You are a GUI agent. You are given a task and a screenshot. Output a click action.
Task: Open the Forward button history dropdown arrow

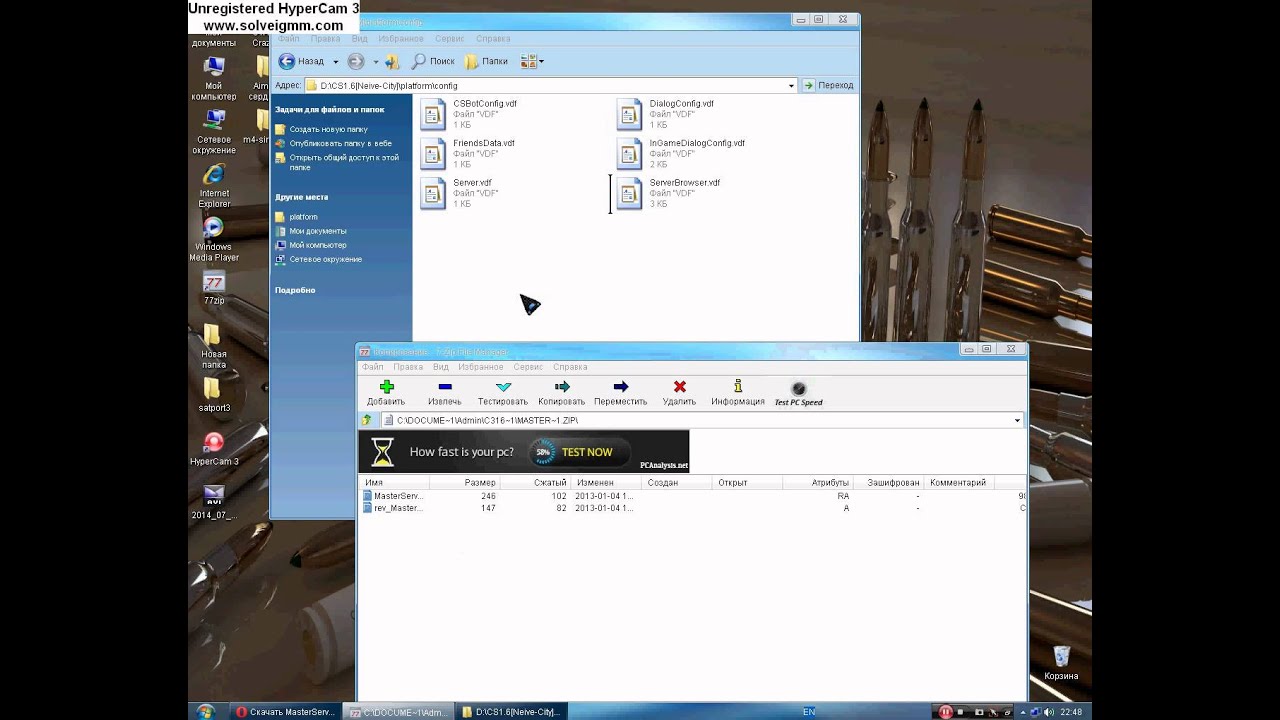(375, 62)
